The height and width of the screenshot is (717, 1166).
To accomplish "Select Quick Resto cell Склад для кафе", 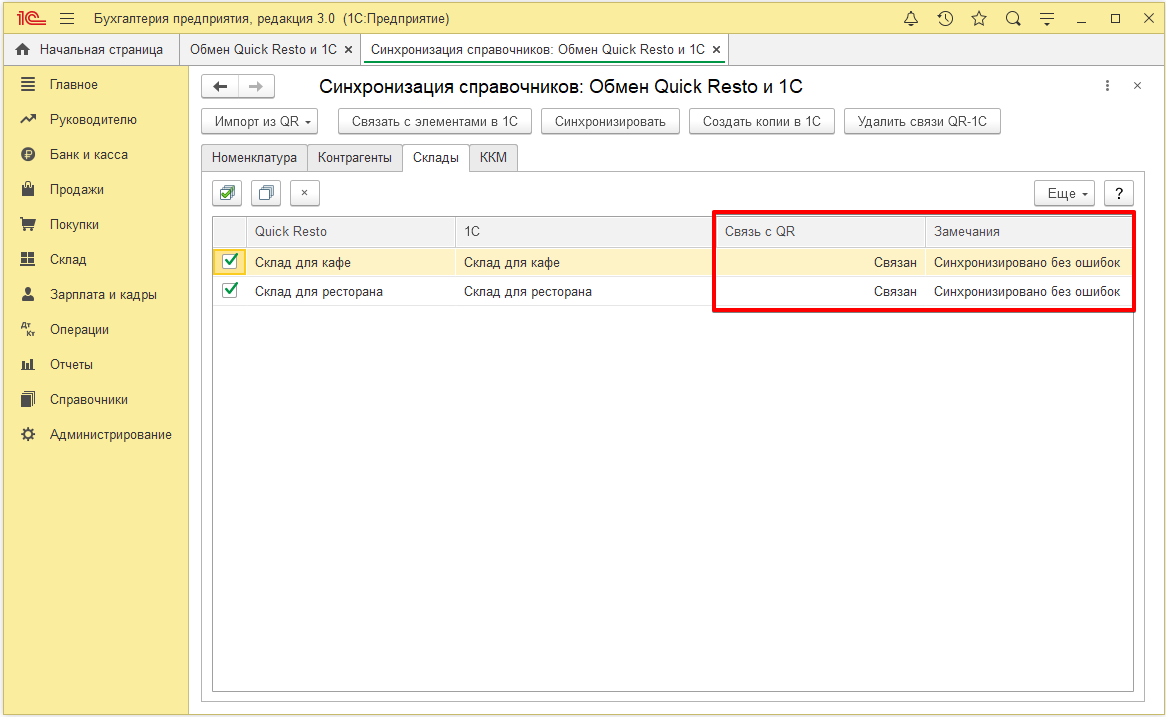I will 351,263.
